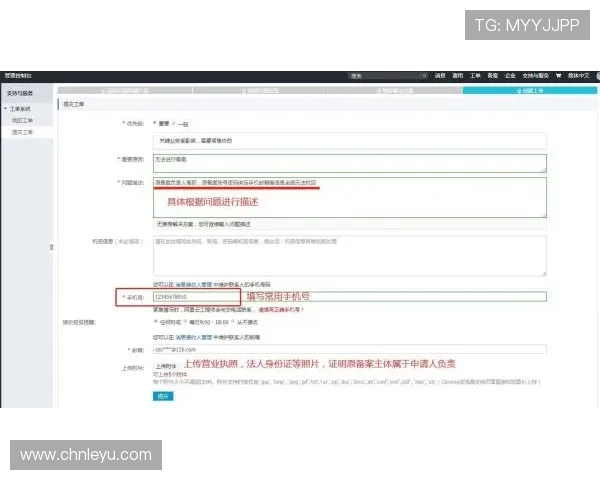This screenshot has height=480, width=600.
Task: Focus the problem description text area
Action: [350, 198]
